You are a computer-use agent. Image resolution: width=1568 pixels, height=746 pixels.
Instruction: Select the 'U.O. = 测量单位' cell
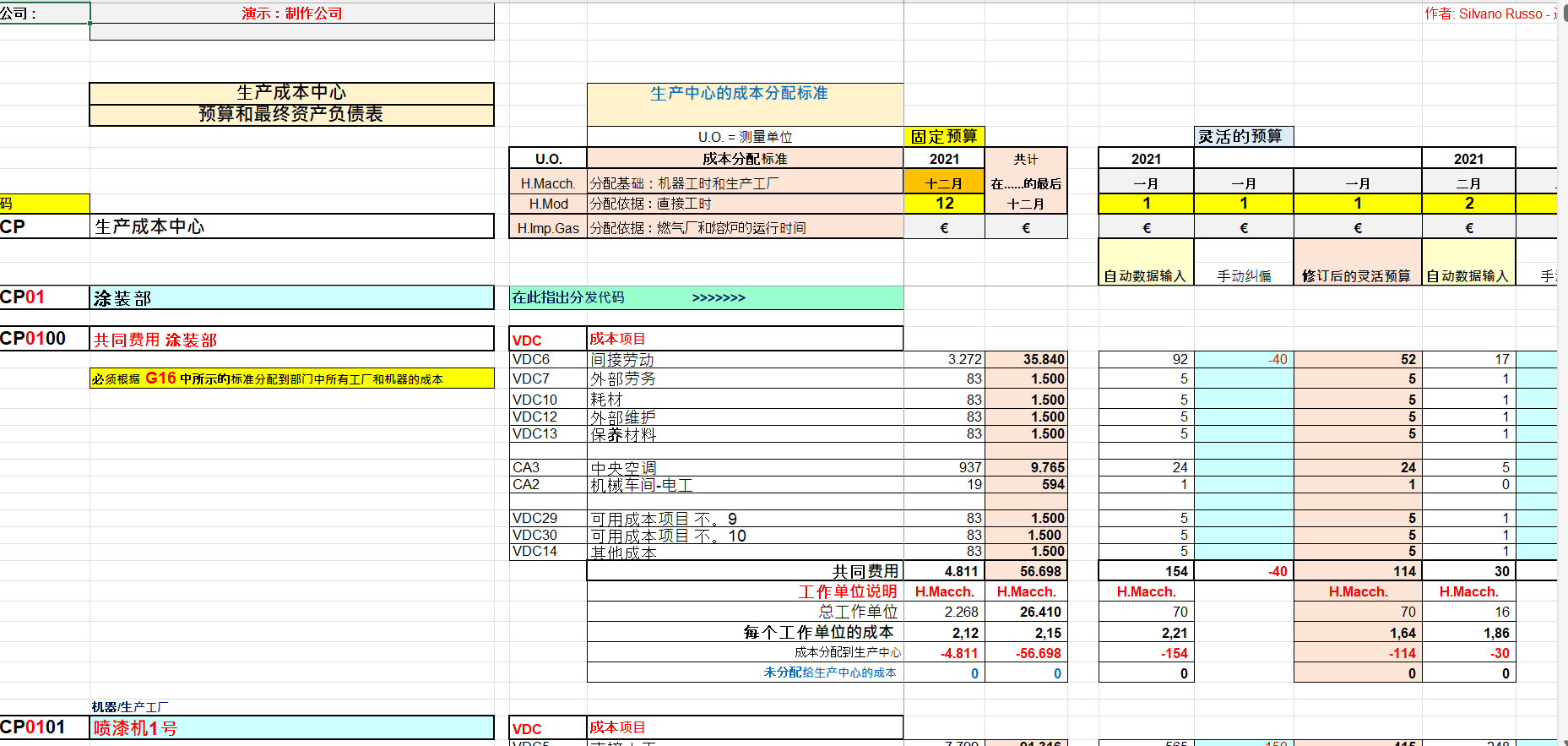point(745,137)
